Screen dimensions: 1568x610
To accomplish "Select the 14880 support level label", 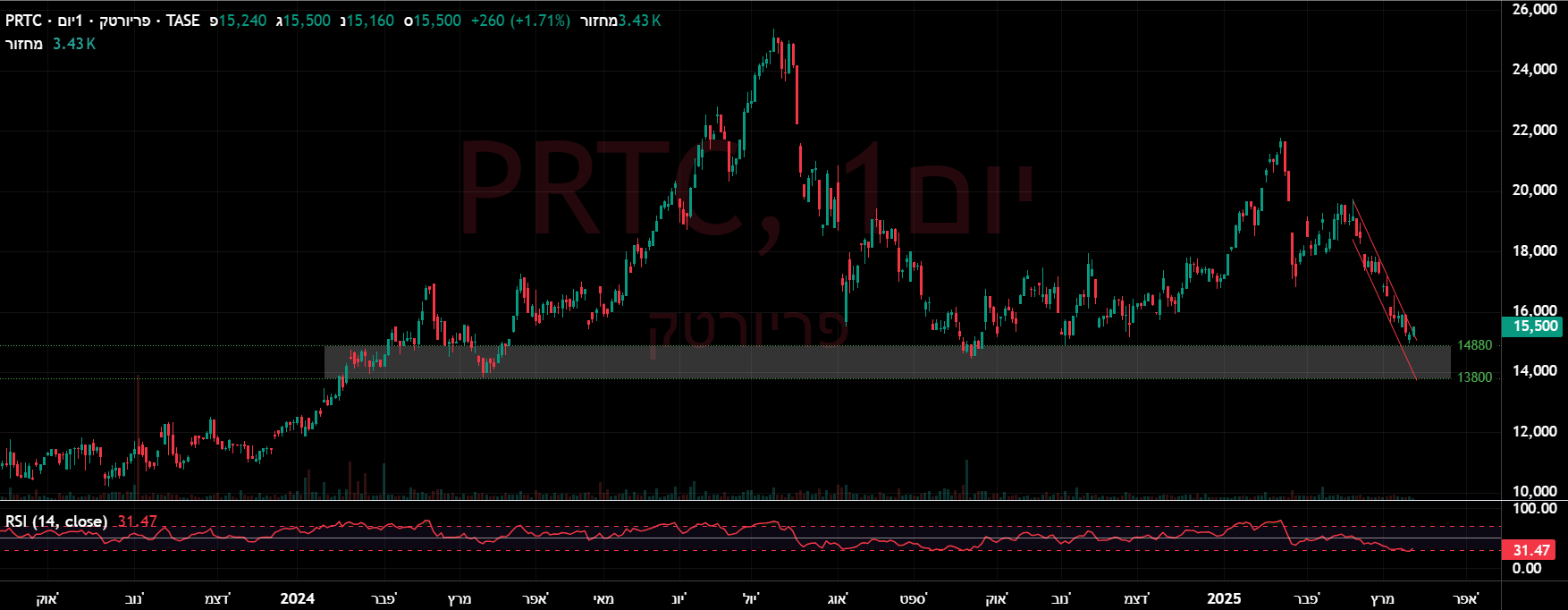I will [x=1474, y=345].
